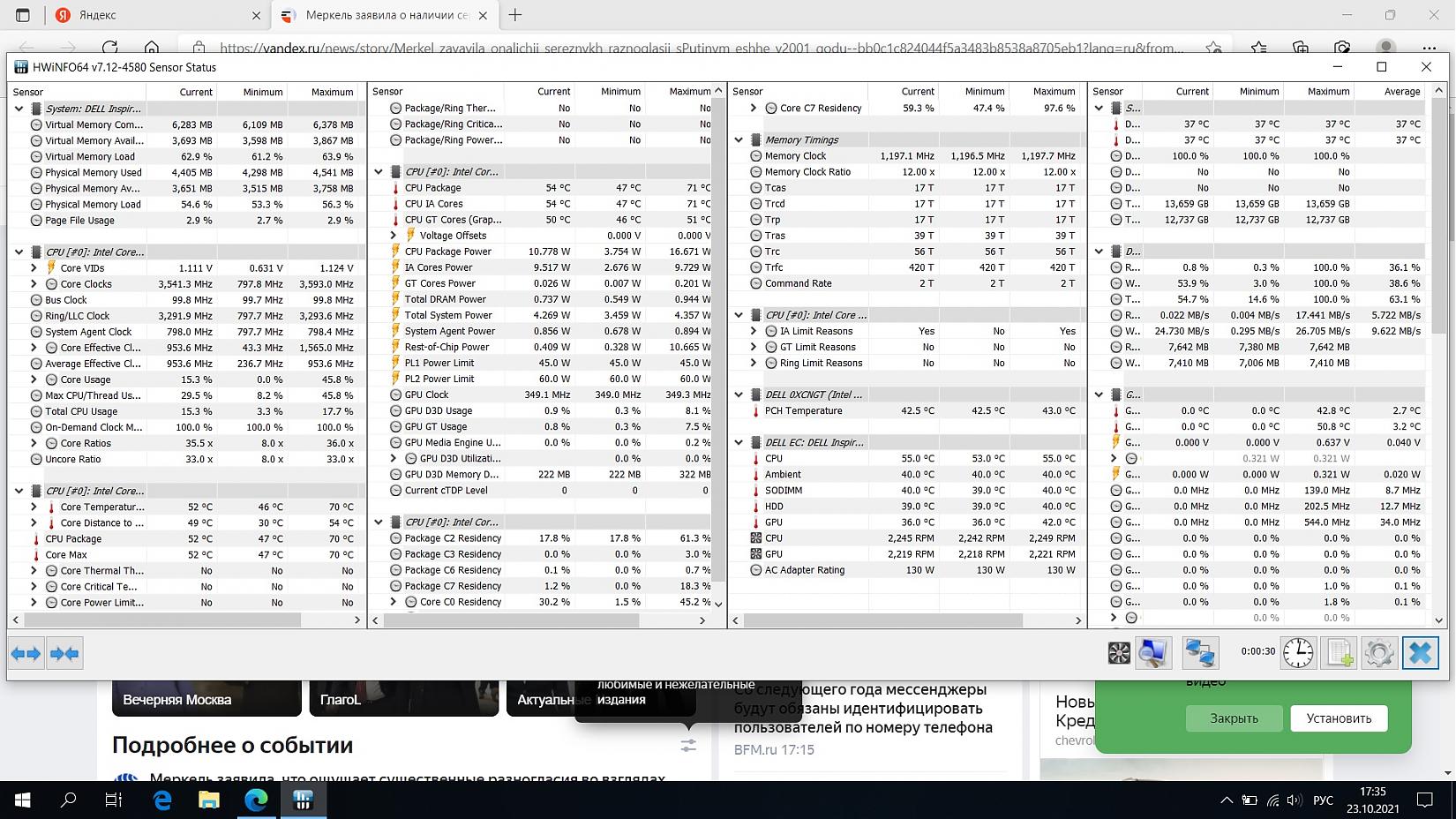Switch to the Яндекс browser tab
Viewport: 1456px width, 819px height.
pos(158,15)
